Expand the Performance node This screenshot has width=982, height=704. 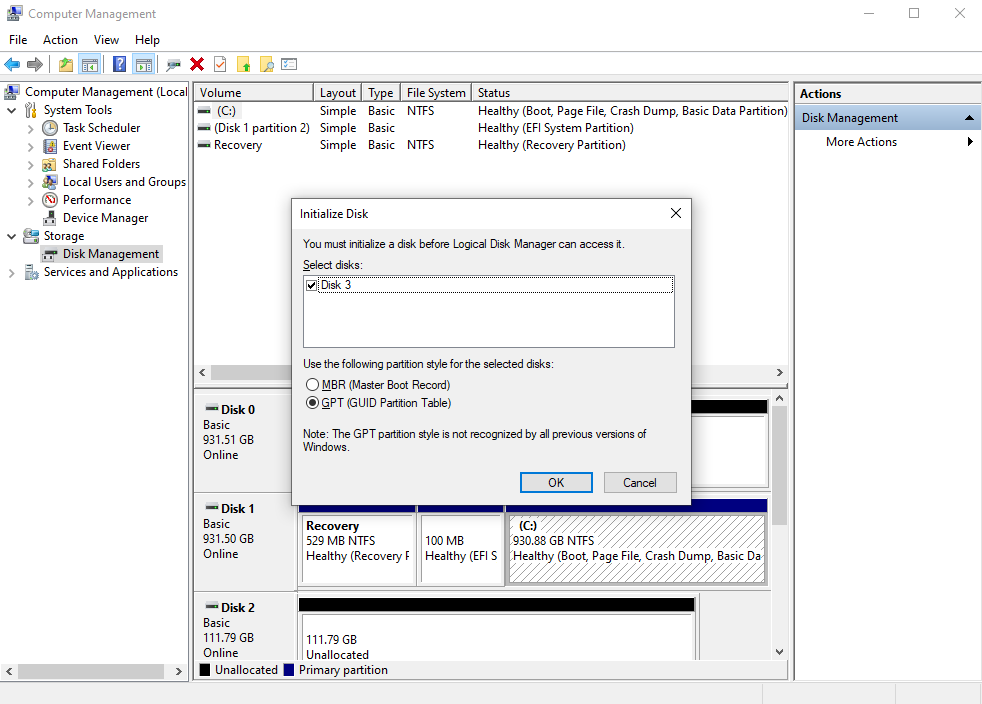[x=30, y=200]
